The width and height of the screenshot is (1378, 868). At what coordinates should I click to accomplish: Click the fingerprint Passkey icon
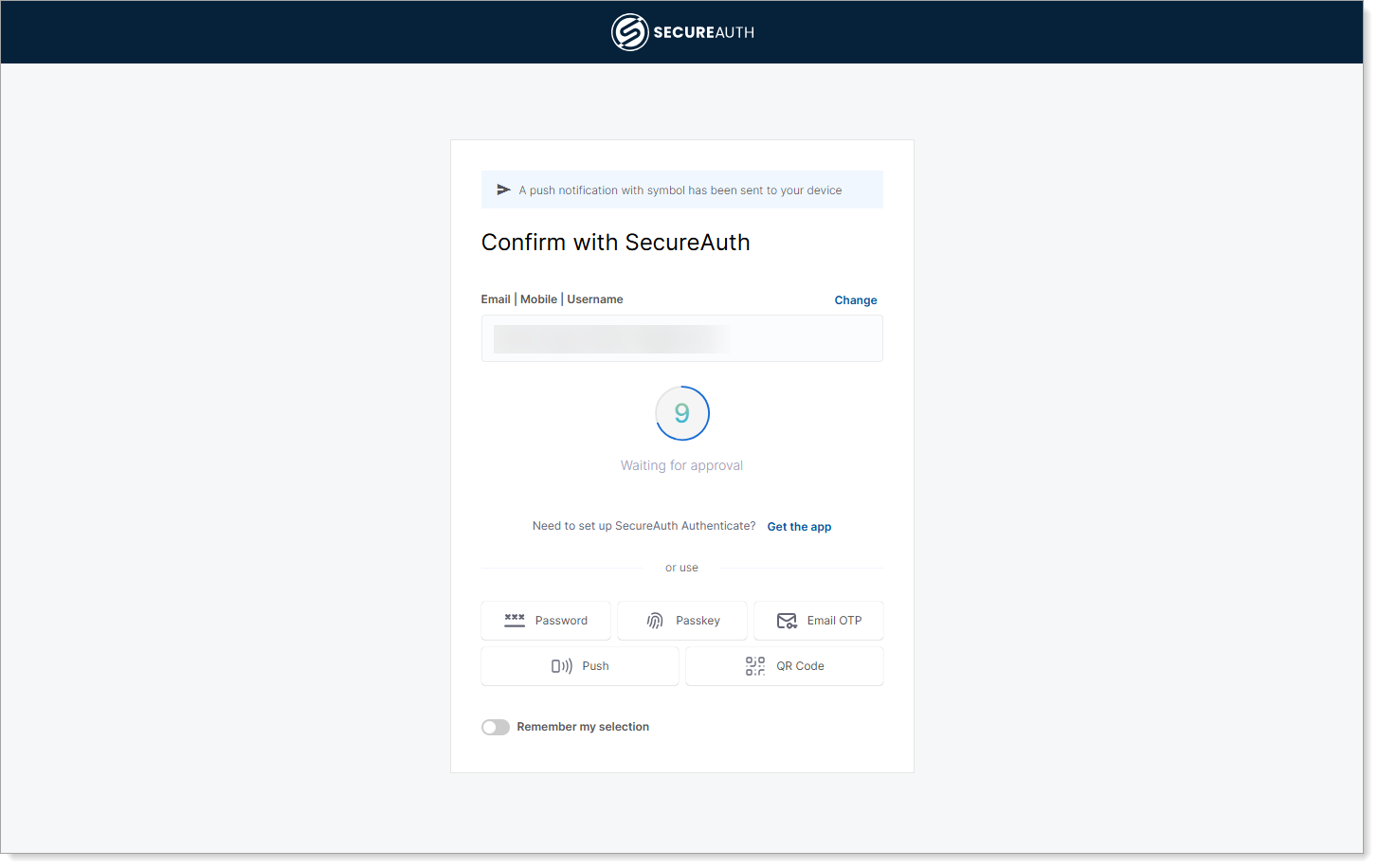pos(655,621)
